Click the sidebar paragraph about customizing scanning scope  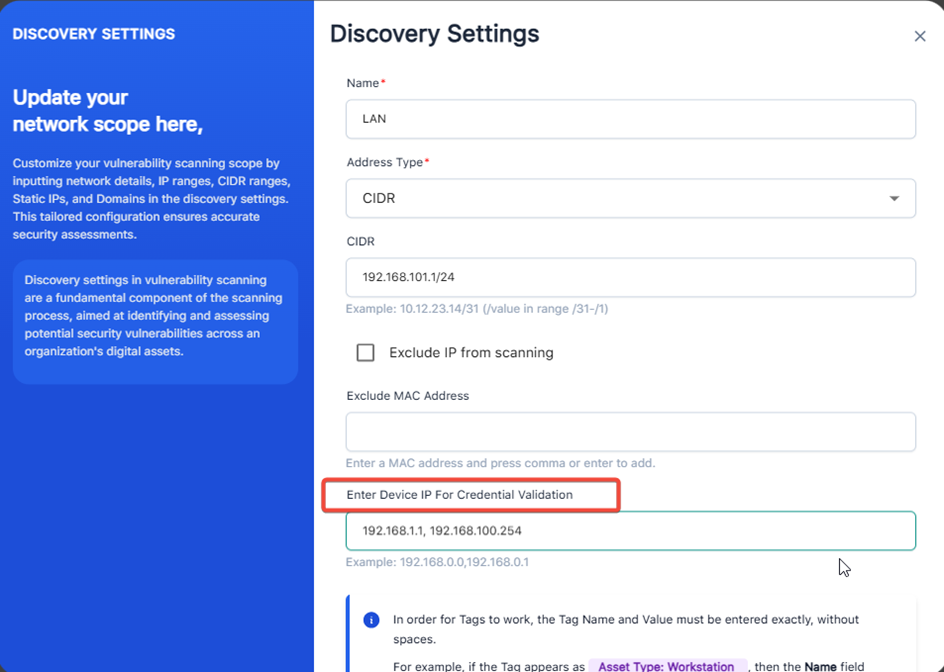click(151, 198)
